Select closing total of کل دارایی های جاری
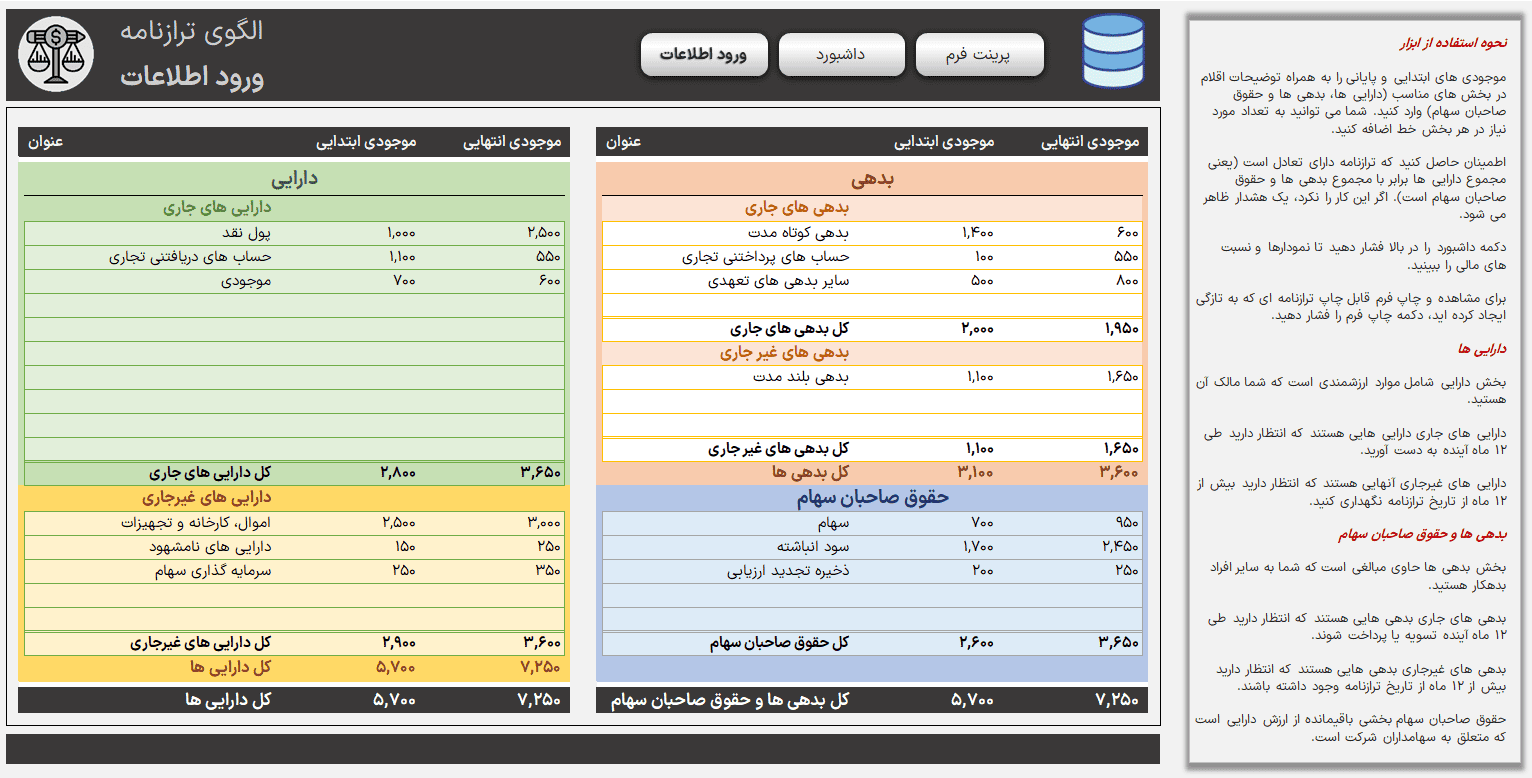The height and width of the screenshot is (778, 1532). tap(541, 473)
